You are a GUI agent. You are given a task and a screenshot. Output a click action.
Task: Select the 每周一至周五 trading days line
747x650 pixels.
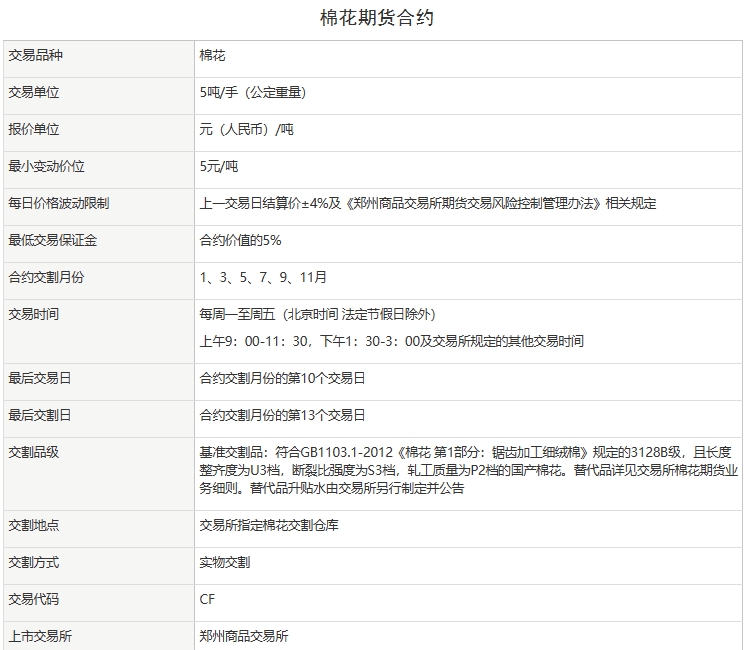pyautogui.click(x=318, y=314)
